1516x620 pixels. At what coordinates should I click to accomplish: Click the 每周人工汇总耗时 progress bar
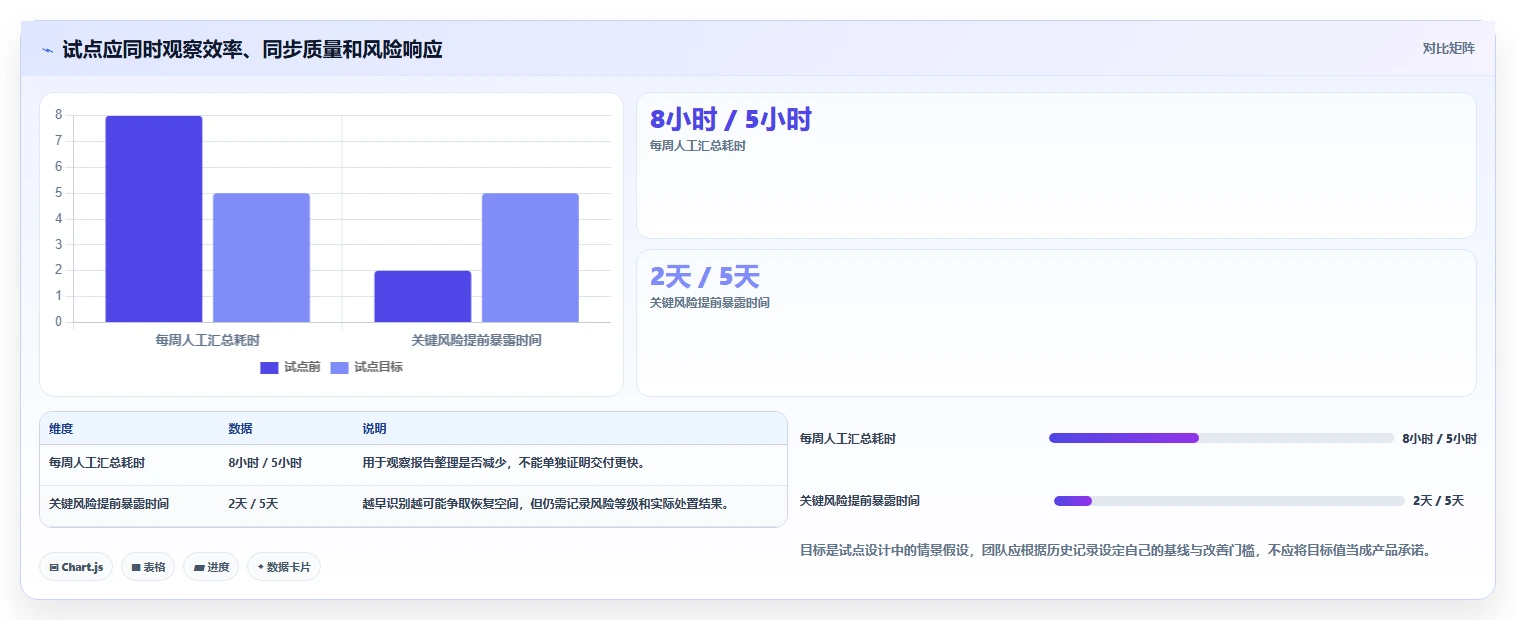pyautogui.click(x=1221, y=438)
